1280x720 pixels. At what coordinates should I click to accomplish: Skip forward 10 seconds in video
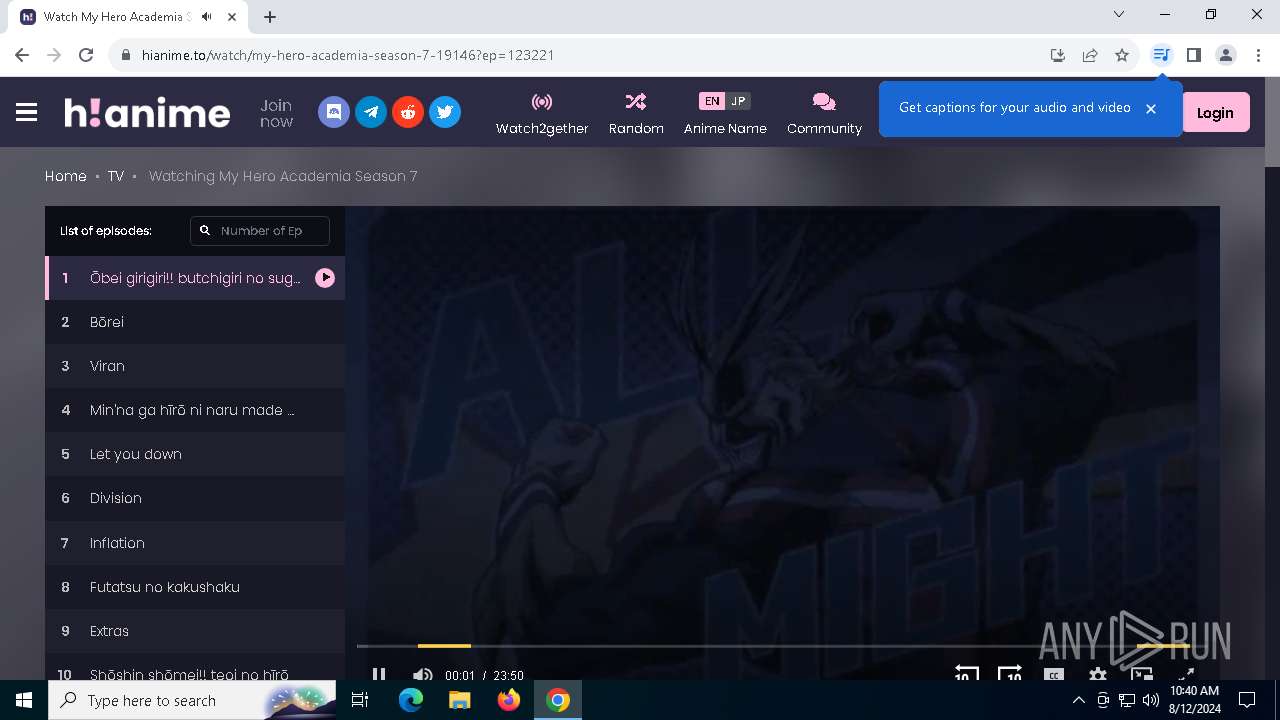1010,674
